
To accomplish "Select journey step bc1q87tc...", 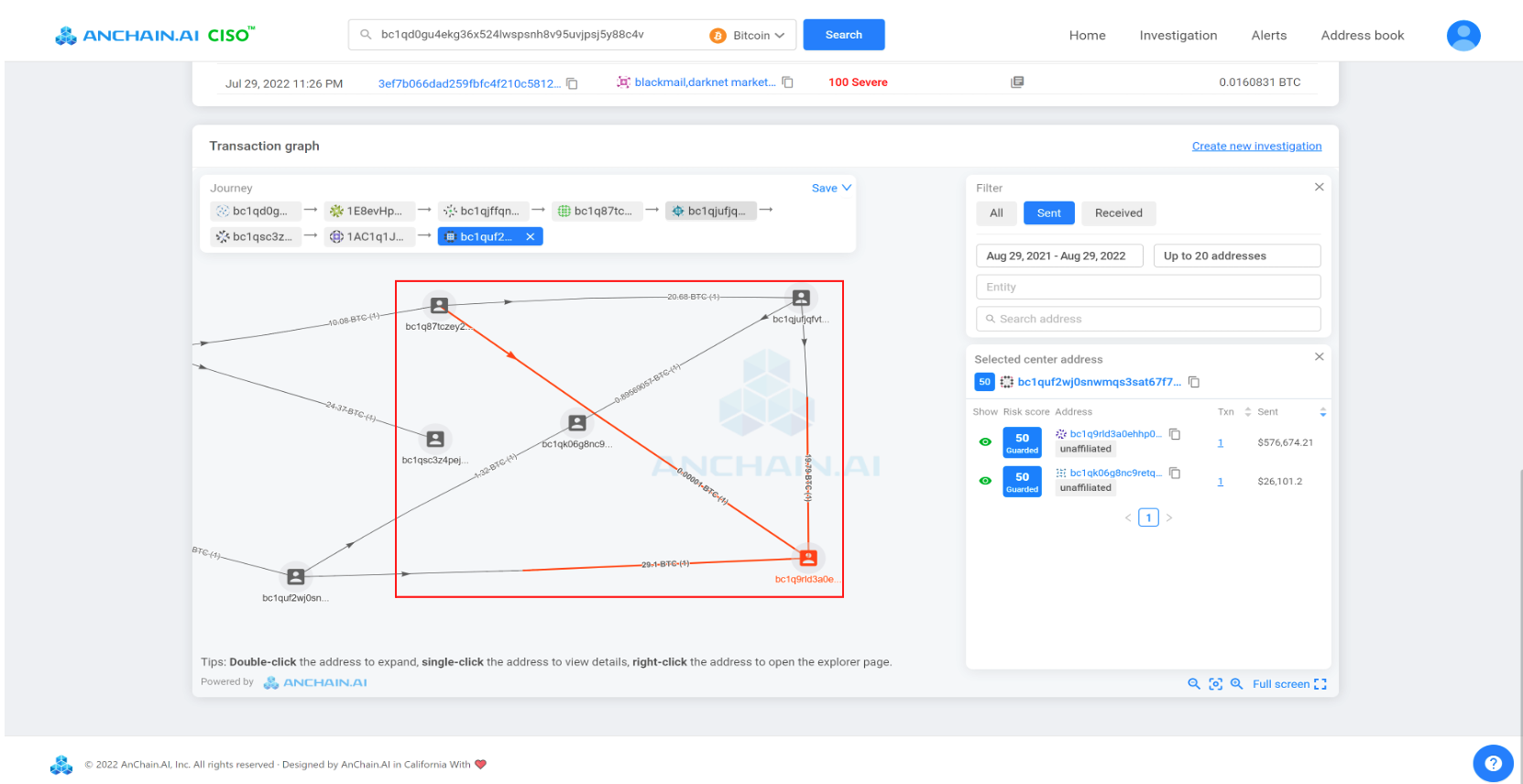I will (x=597, y=211).
